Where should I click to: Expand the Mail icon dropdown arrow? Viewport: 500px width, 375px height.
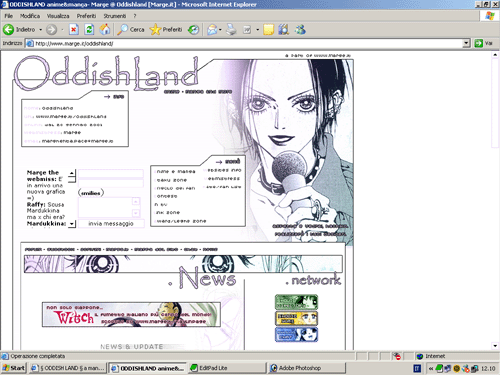220,30
